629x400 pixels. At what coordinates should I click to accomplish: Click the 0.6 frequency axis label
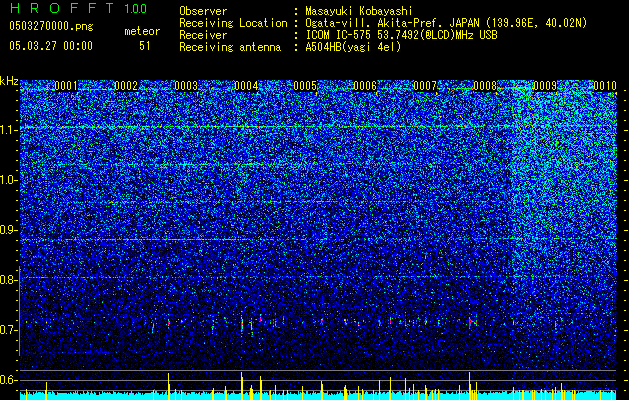tap(8, 380)
